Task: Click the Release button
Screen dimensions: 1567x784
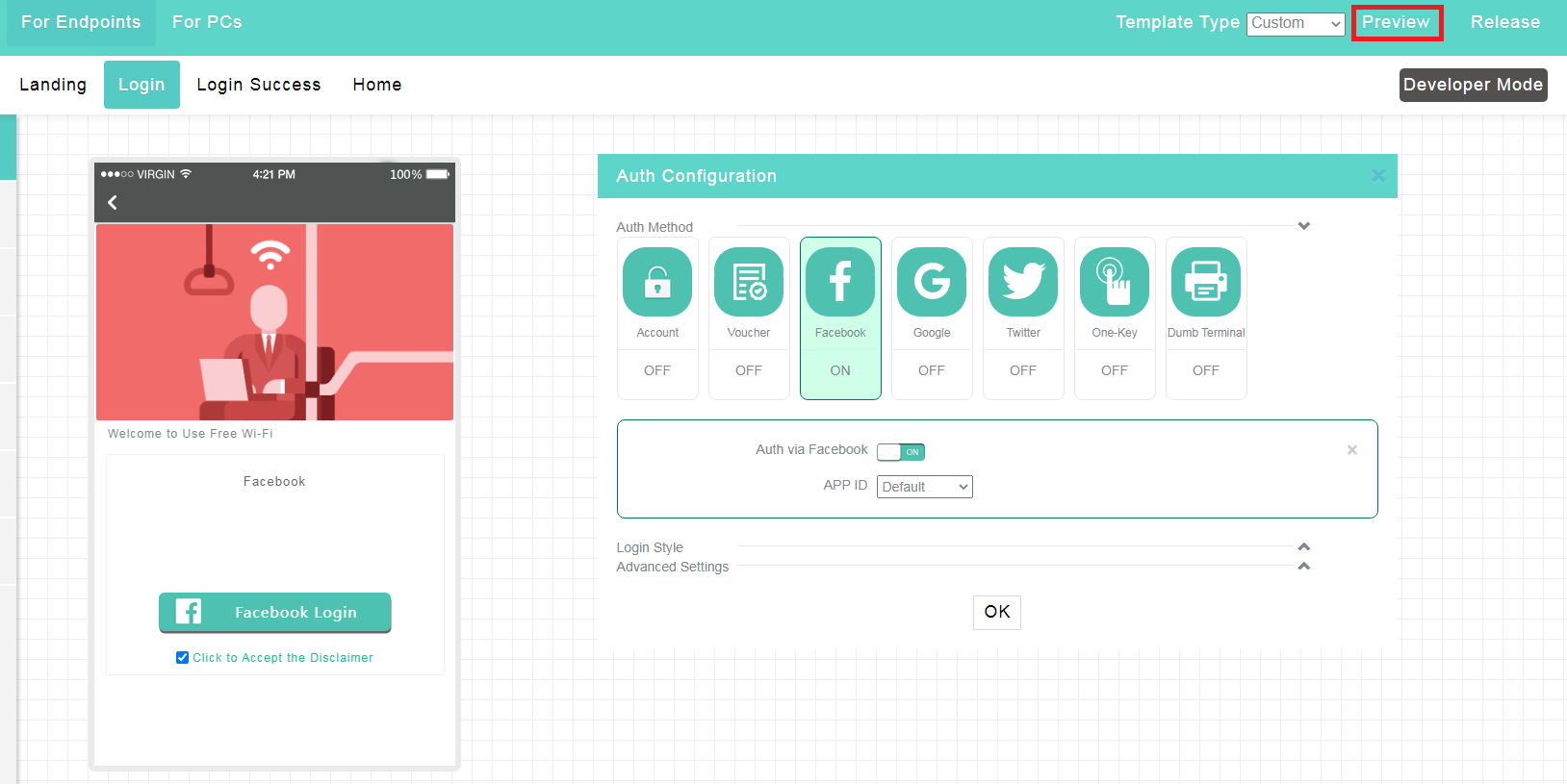Action: pos(1505,22)
